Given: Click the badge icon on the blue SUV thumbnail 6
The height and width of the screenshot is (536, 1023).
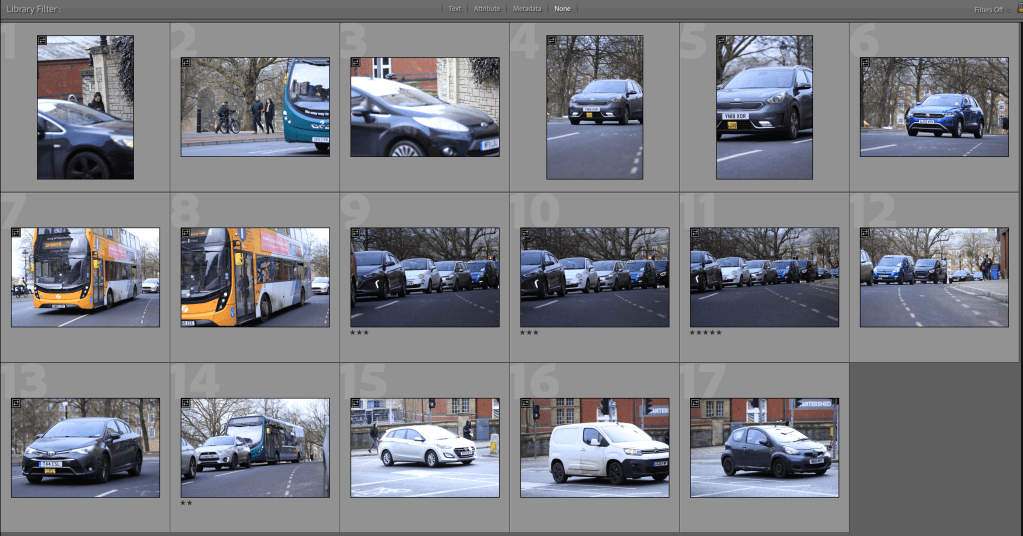Looking at the screenshot, I should (866, 62).
